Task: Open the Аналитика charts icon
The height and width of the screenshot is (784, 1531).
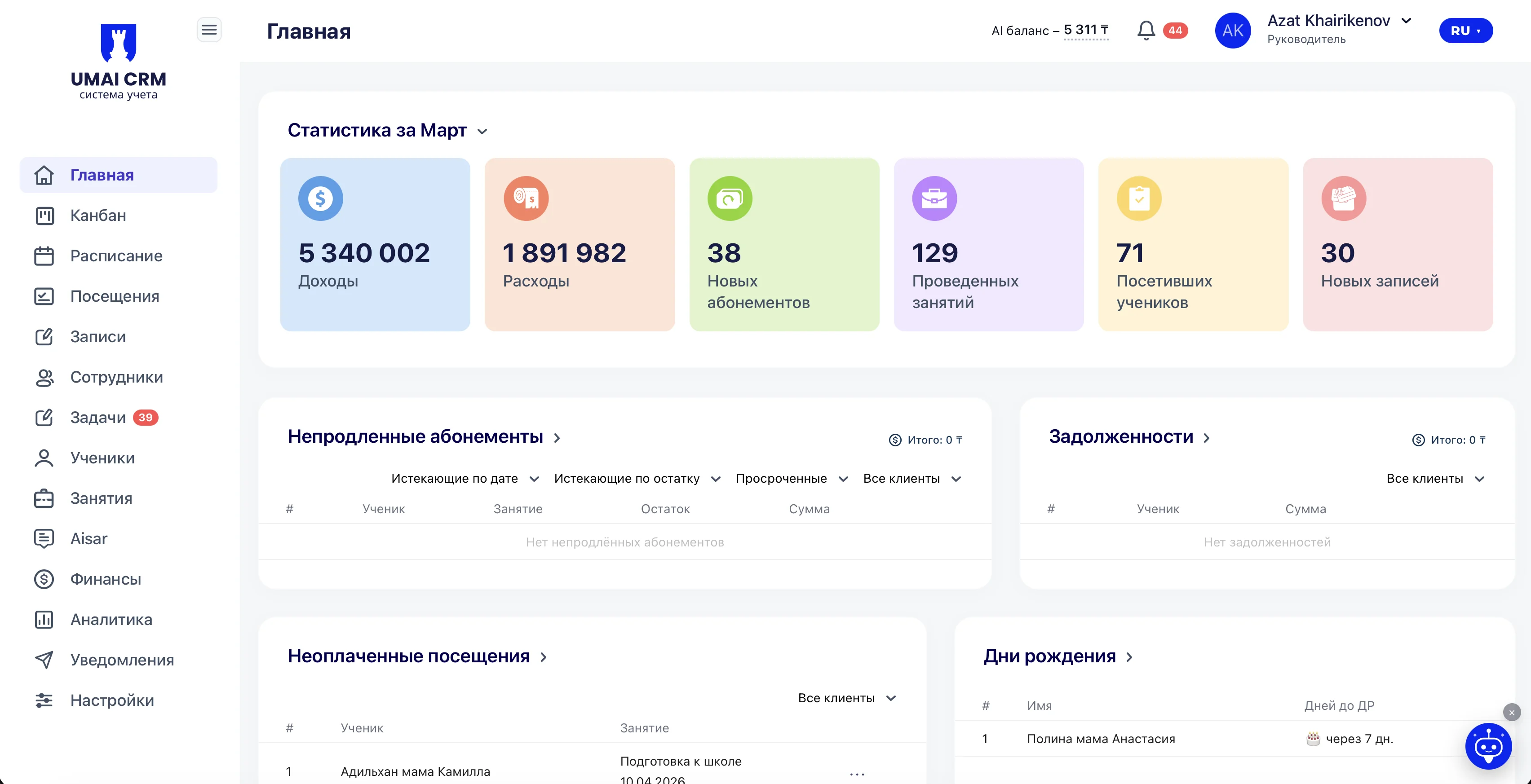Action: (44, 620)
